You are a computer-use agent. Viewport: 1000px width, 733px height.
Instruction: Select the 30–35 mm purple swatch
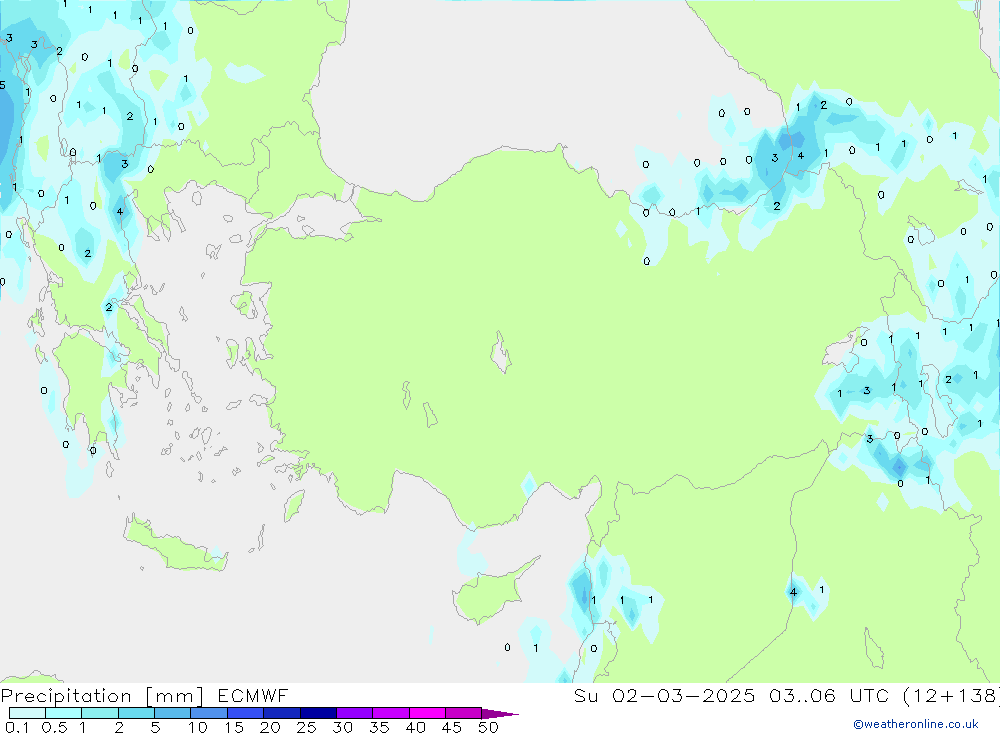[x=355, y=713]
